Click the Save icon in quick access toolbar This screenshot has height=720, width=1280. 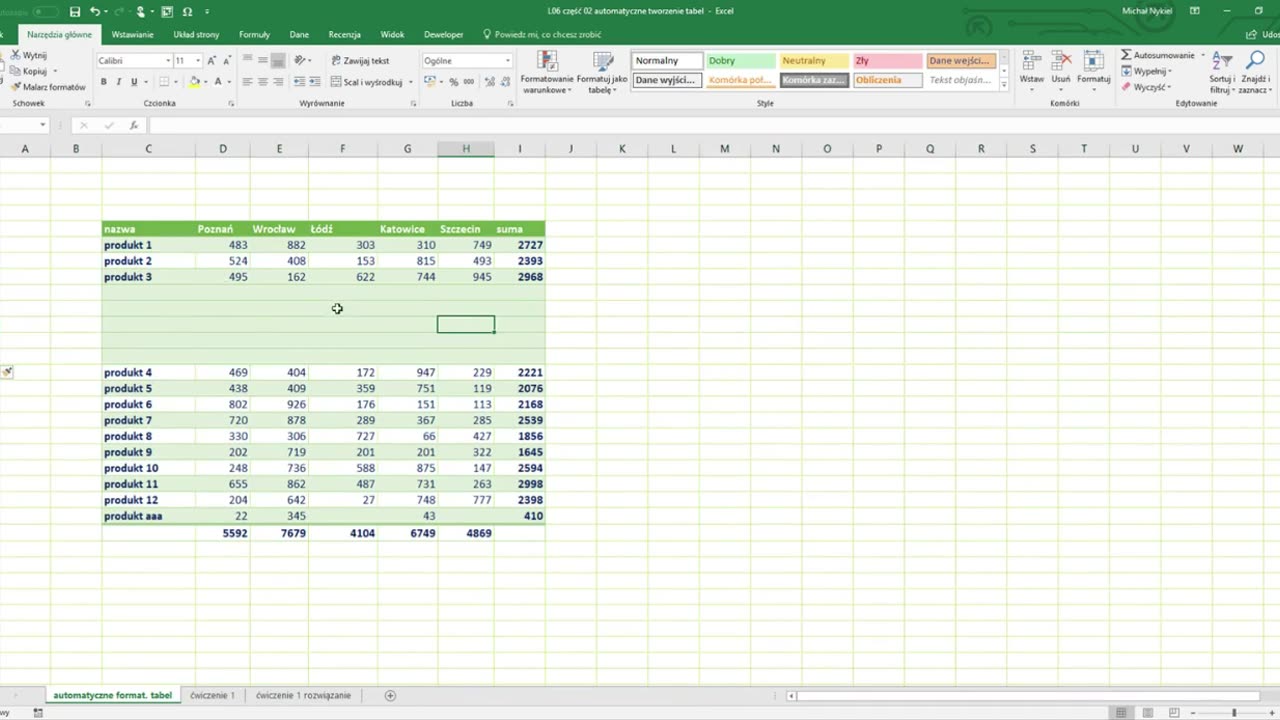click(75, 11)
